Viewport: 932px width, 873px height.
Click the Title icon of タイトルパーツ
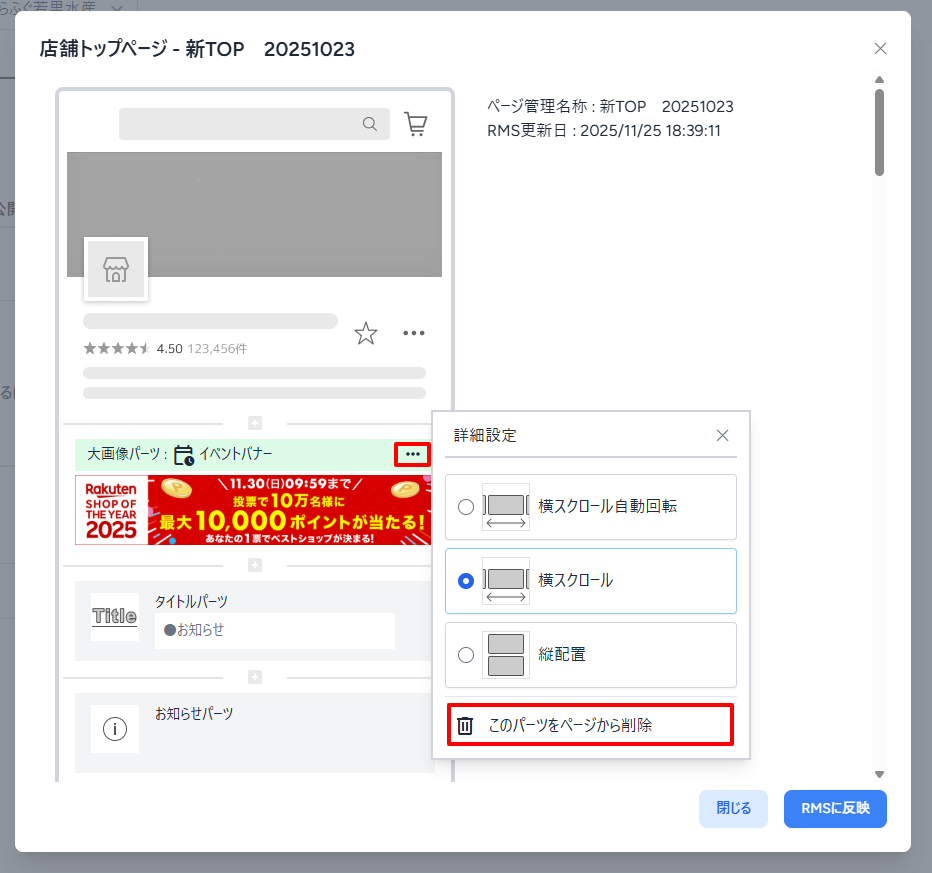click(x=115, y=616)
